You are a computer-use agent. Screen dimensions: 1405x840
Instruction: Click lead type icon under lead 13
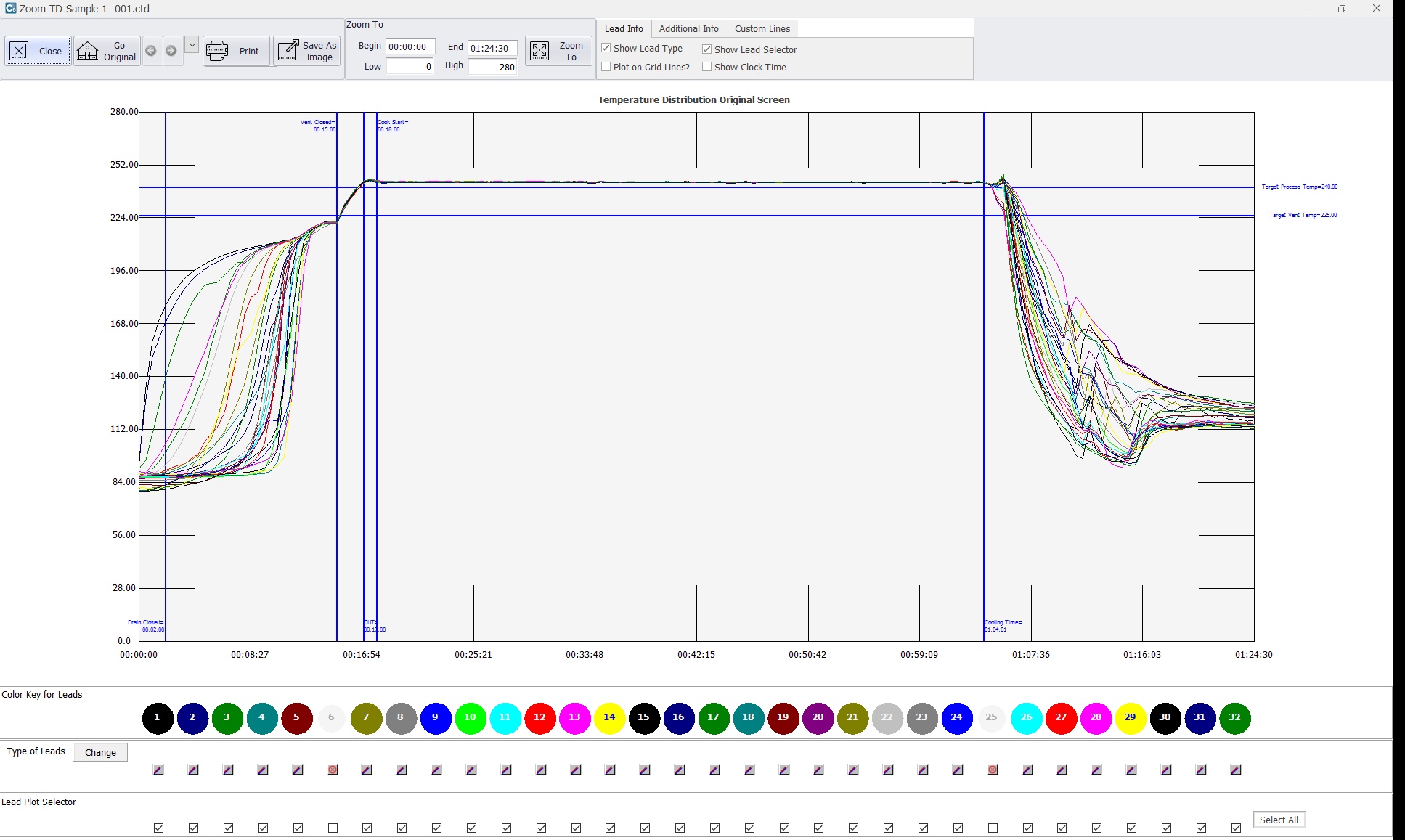click(x=576, y=770)
